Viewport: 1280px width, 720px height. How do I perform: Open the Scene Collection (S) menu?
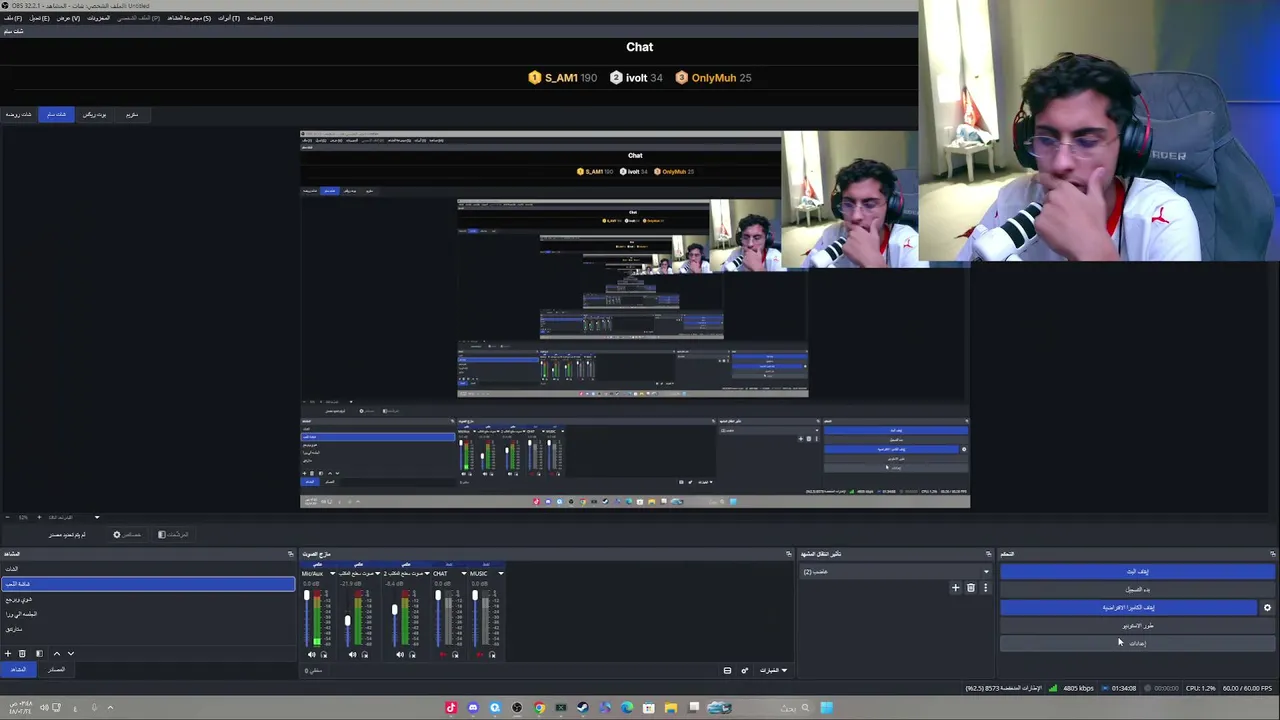click(188, 18)
